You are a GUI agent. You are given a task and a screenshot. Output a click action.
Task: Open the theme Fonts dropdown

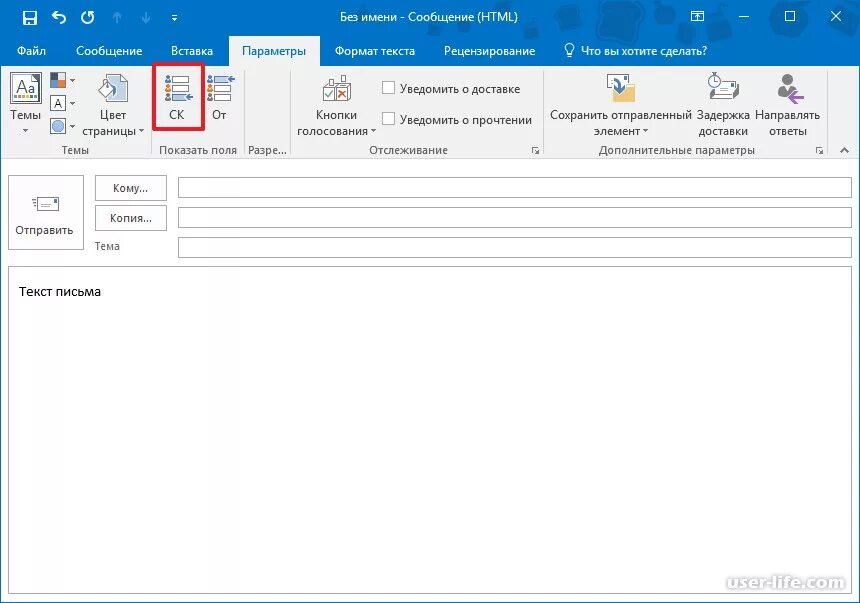tap(63, 103)
